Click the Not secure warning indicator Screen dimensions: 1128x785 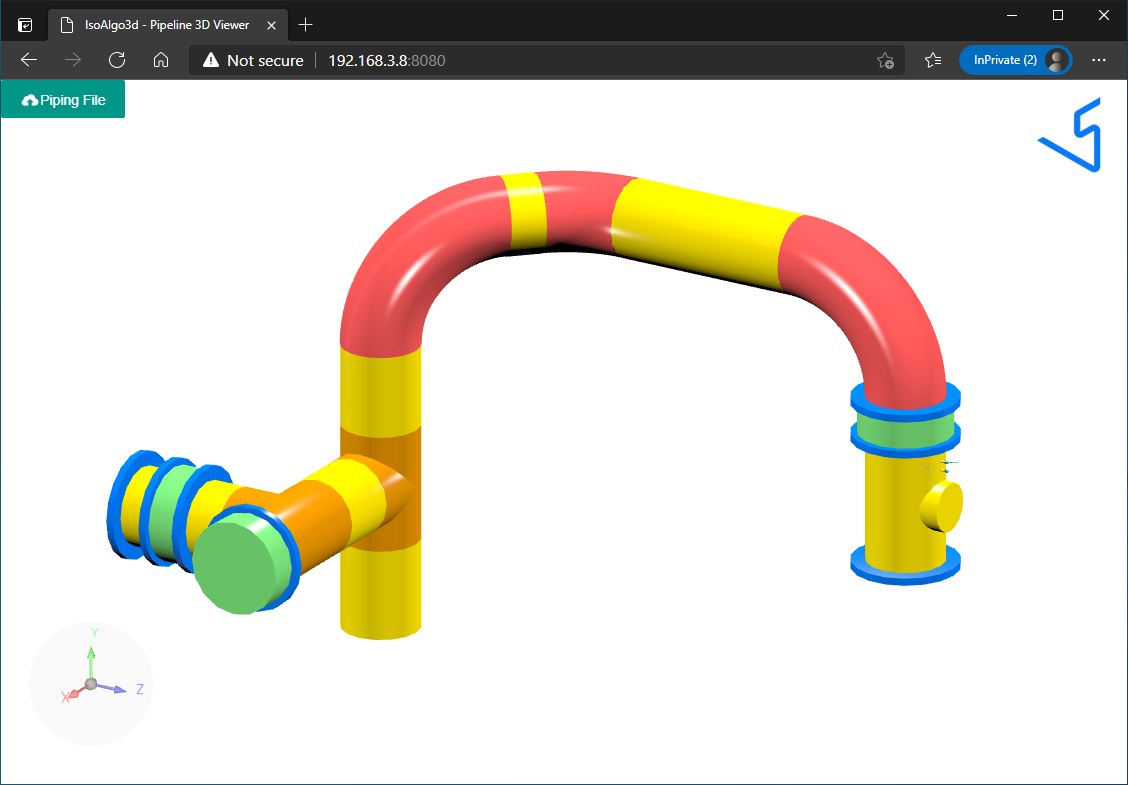coord(253,60)
